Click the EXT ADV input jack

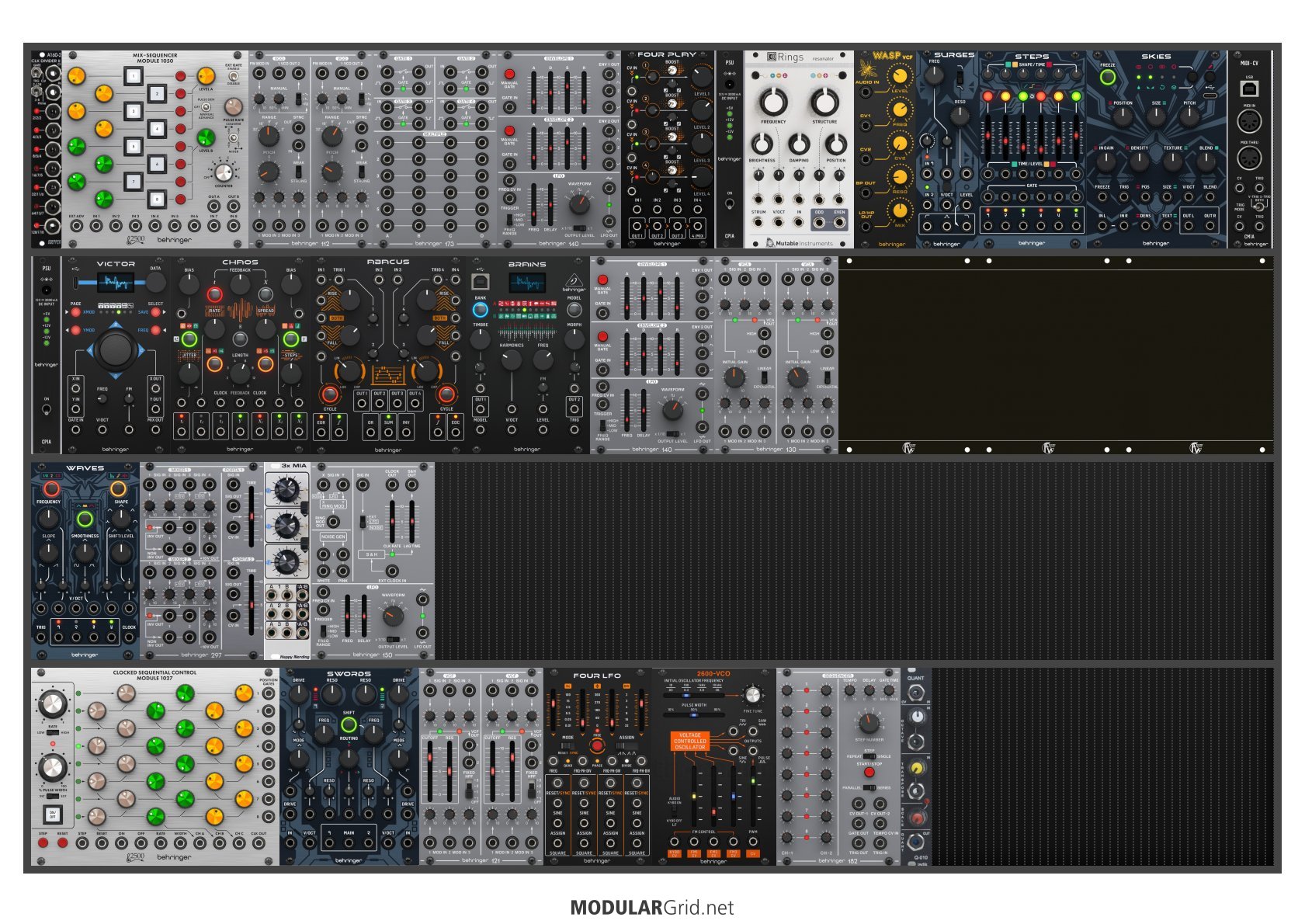click(76, 226)
